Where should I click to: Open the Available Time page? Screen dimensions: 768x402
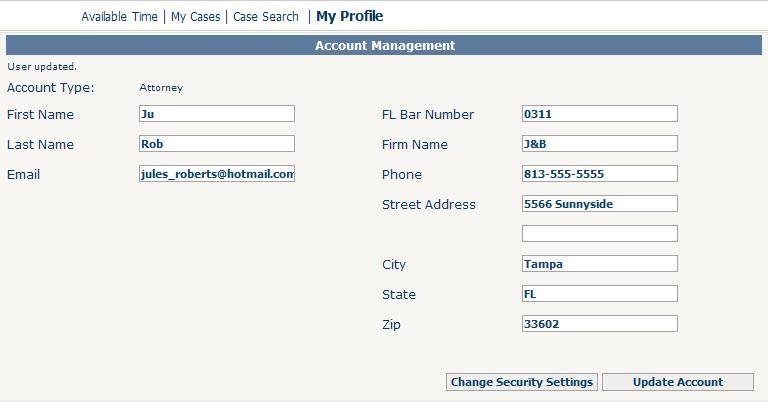(119, 17)
